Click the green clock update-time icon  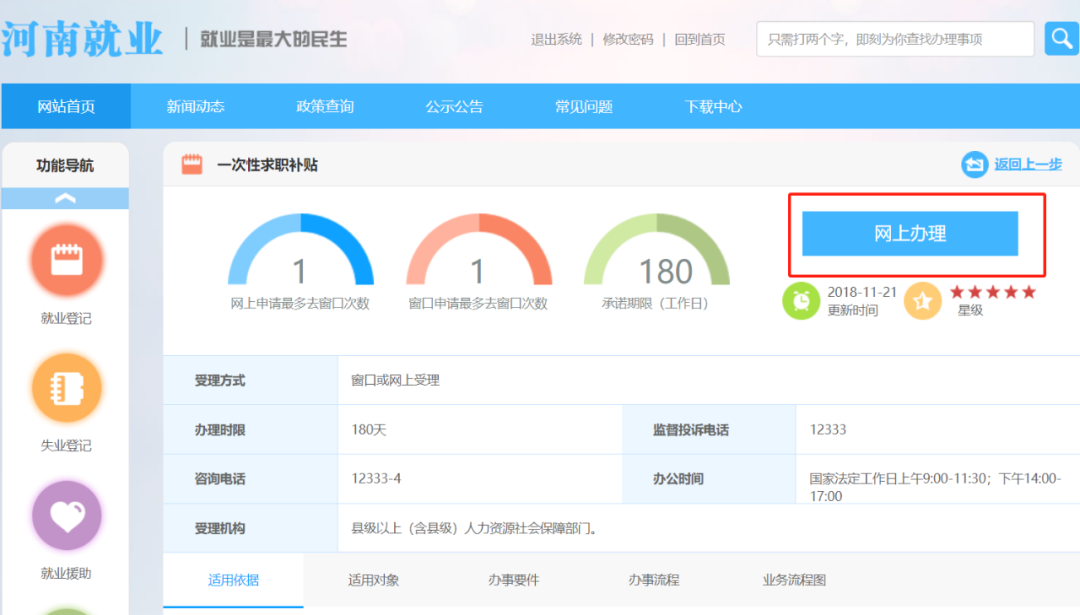801,301
